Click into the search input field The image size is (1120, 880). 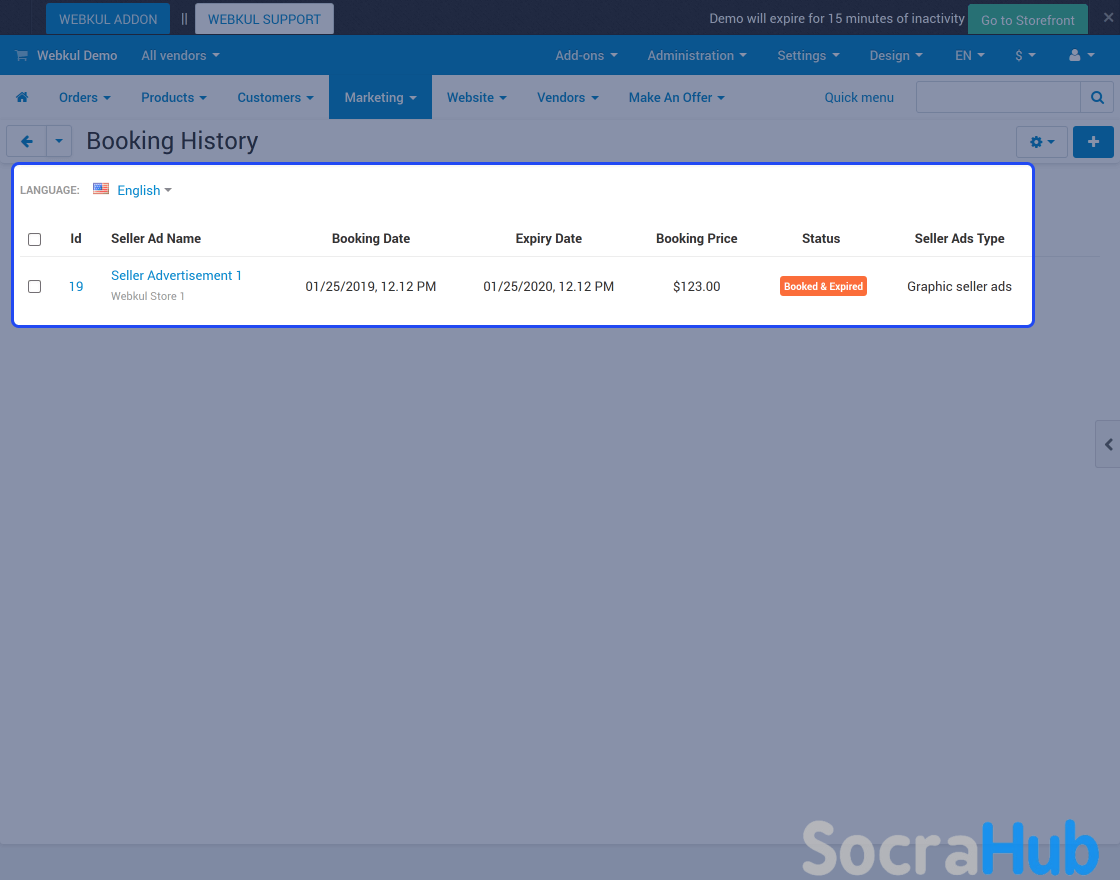(998, 97)
